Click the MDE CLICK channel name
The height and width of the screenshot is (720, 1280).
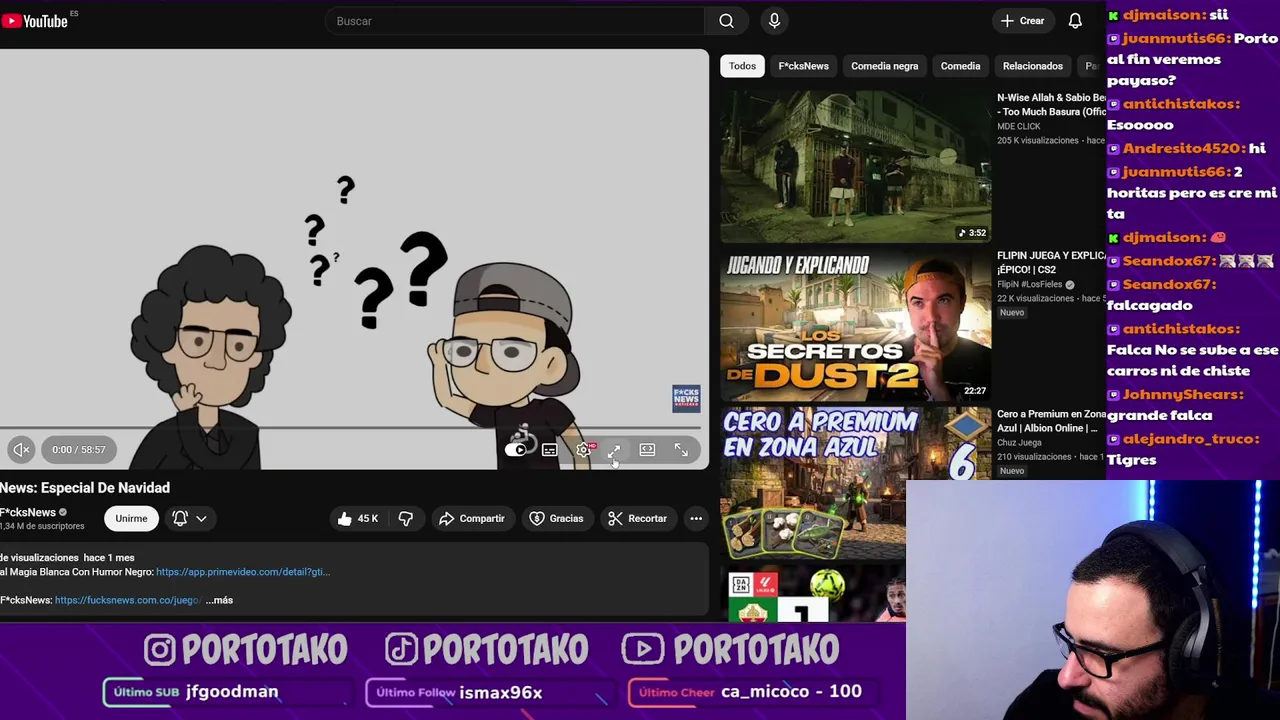click(x=1019, y=127)
